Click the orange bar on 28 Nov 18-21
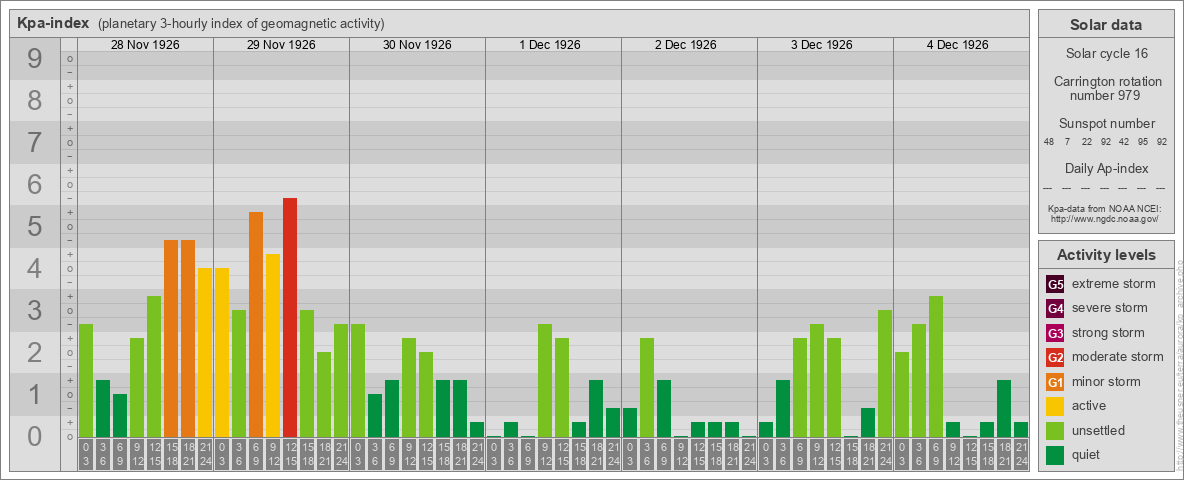Image resolution: width=1184 pixels, height=480 pixels. click(x=188, y=339)
